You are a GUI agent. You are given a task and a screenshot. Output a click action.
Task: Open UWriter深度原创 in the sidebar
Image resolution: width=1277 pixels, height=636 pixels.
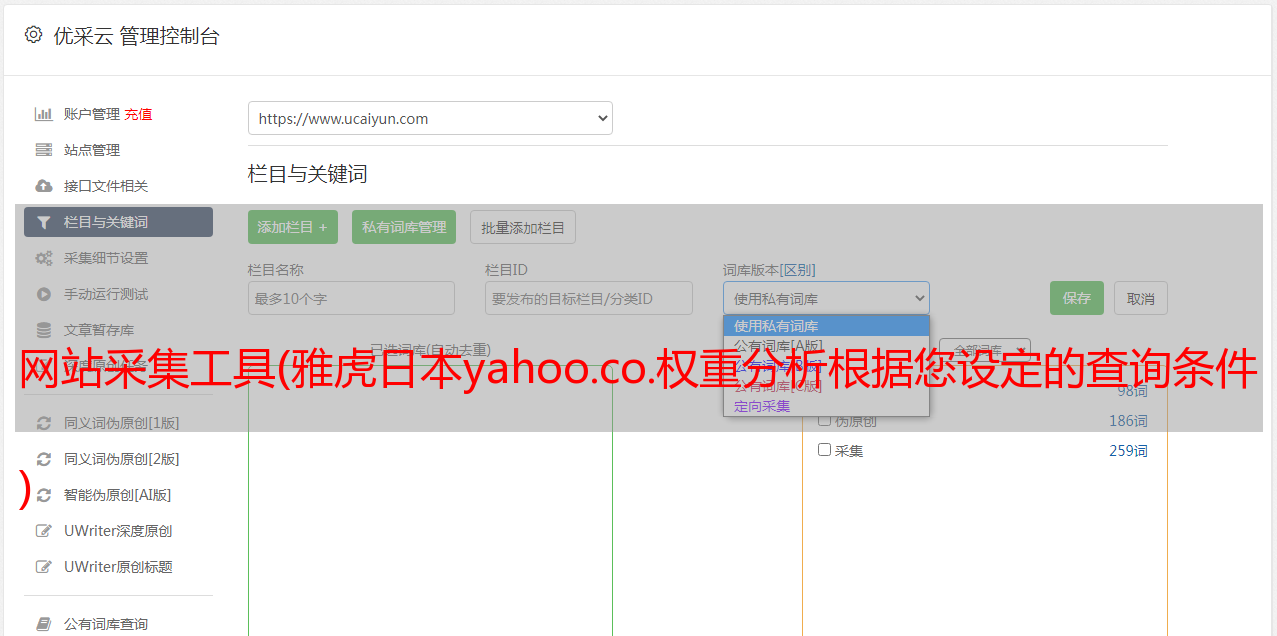click(118, 531)
